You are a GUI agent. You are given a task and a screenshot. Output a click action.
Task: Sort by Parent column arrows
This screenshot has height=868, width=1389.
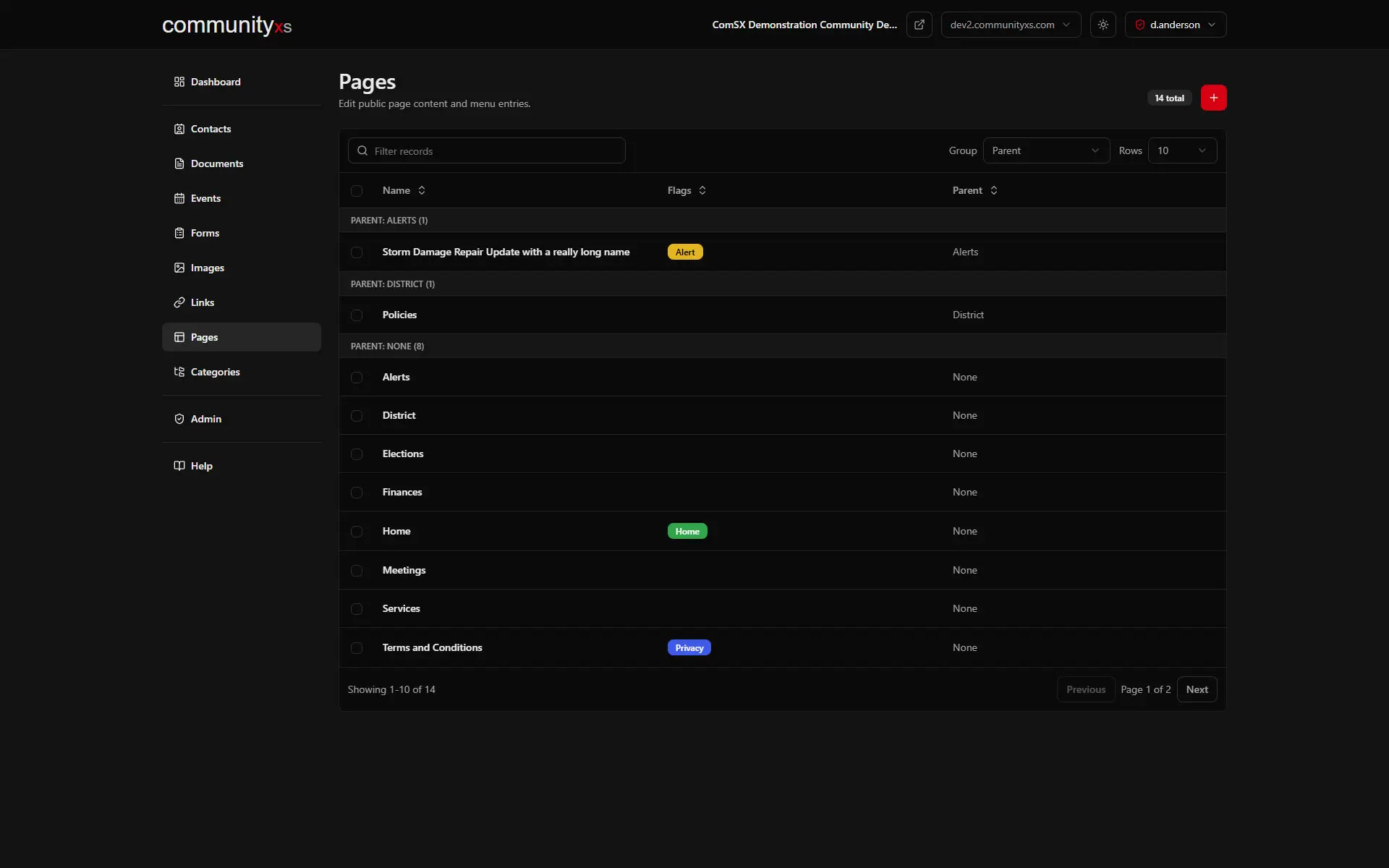994,190
